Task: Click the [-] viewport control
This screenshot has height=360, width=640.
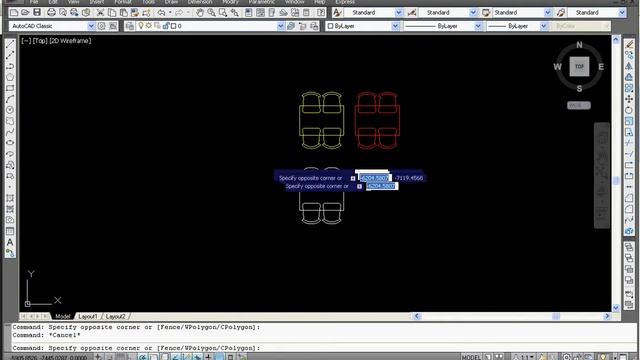Action: click(26, 41)
